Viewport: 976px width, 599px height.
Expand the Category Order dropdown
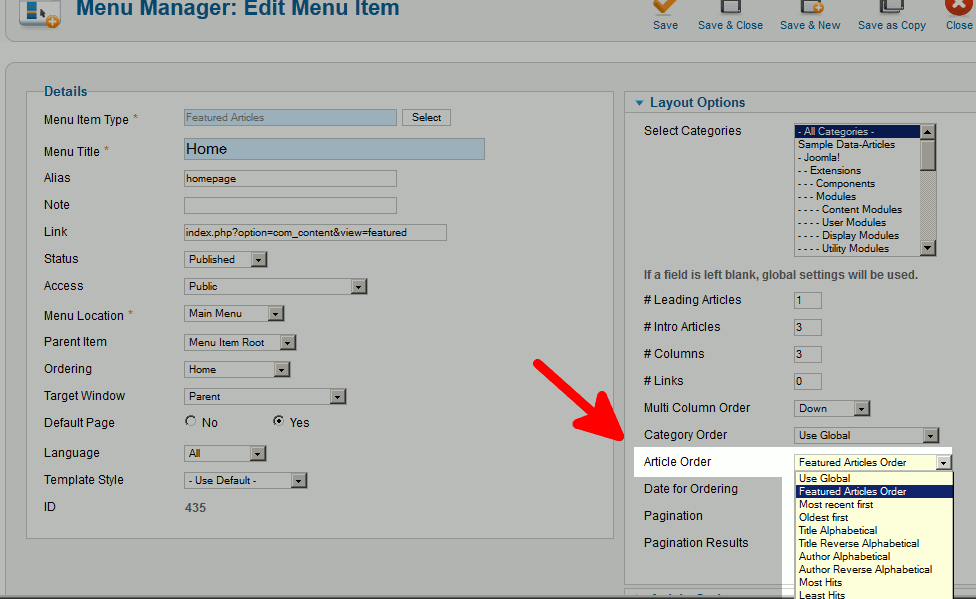[867, 435]
